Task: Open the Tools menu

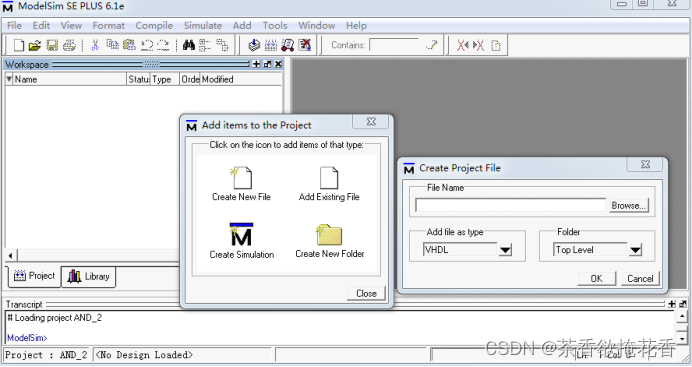Action: pos(275,26)
